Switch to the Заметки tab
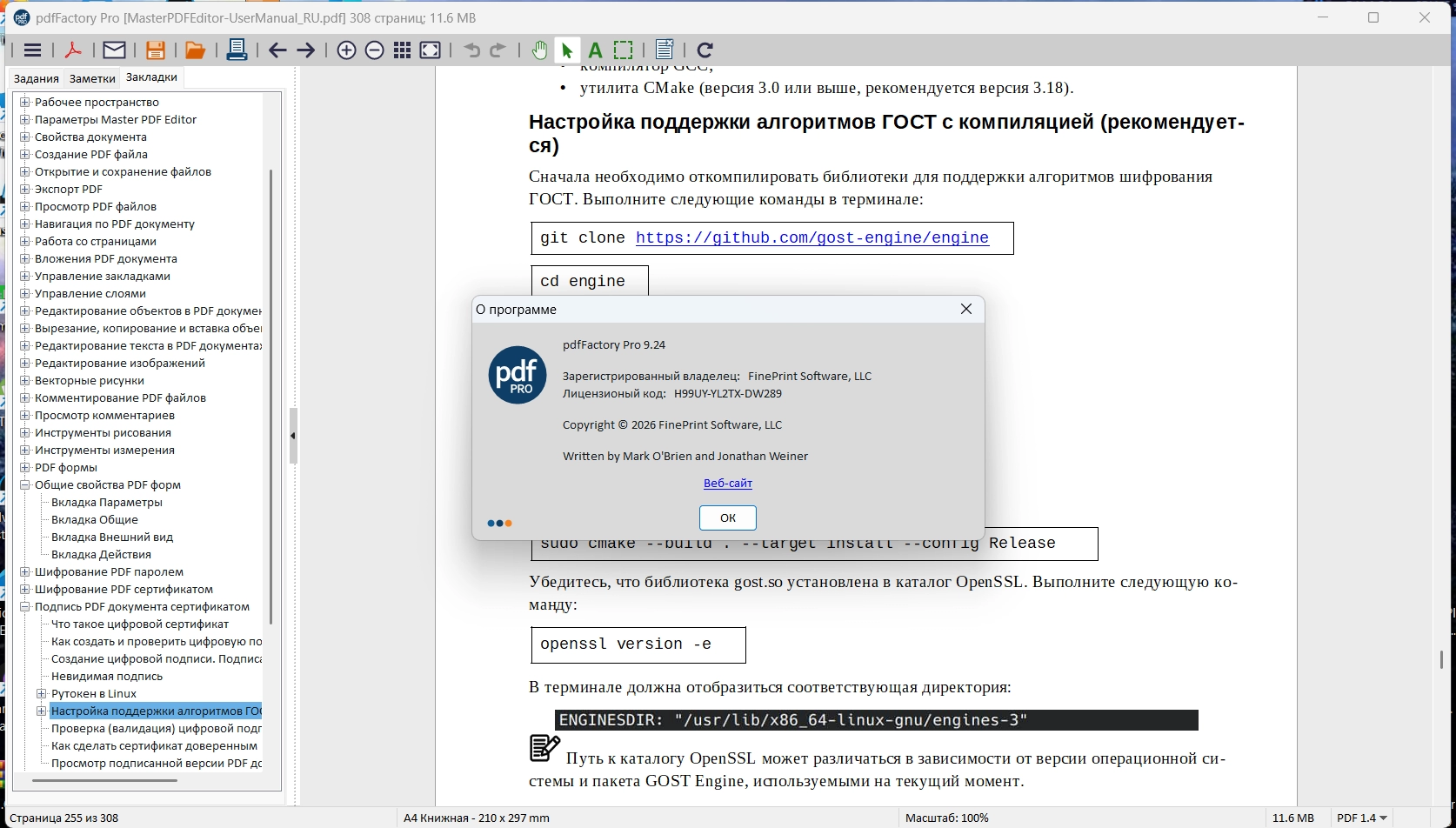 click(92, 78)
